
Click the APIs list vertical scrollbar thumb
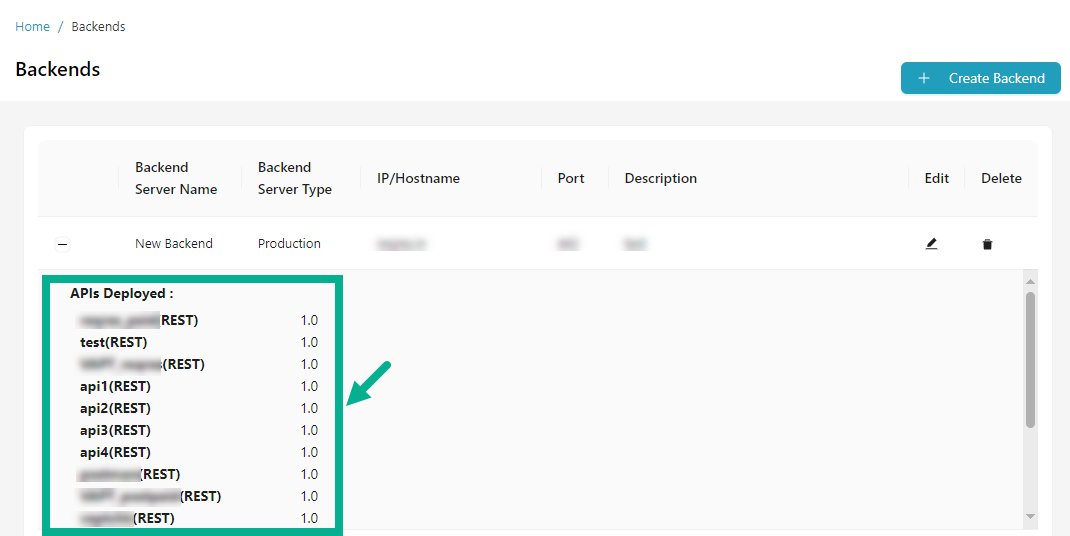click(1030, 360)
